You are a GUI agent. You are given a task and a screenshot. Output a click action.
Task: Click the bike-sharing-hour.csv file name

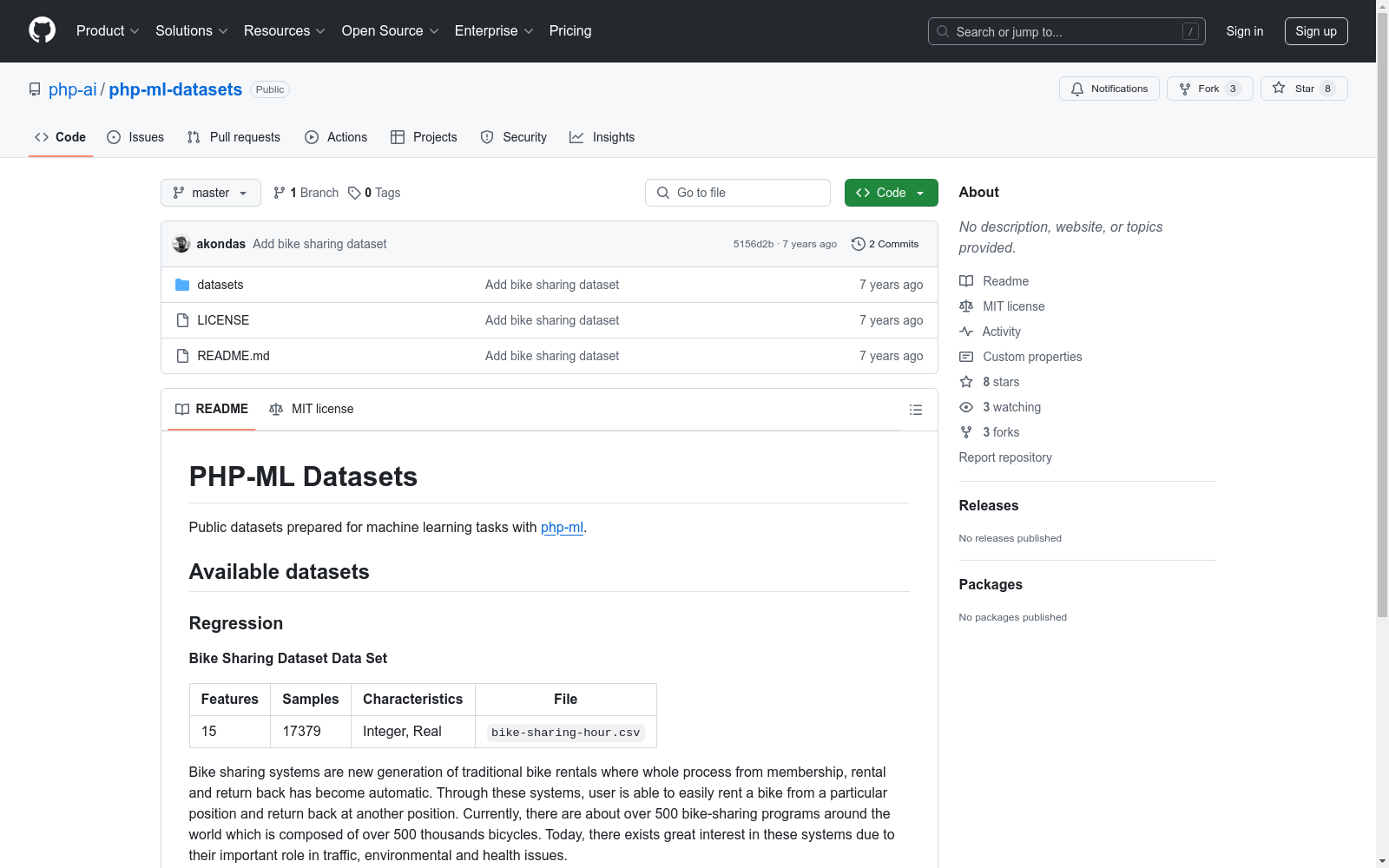tap(566, 733)
